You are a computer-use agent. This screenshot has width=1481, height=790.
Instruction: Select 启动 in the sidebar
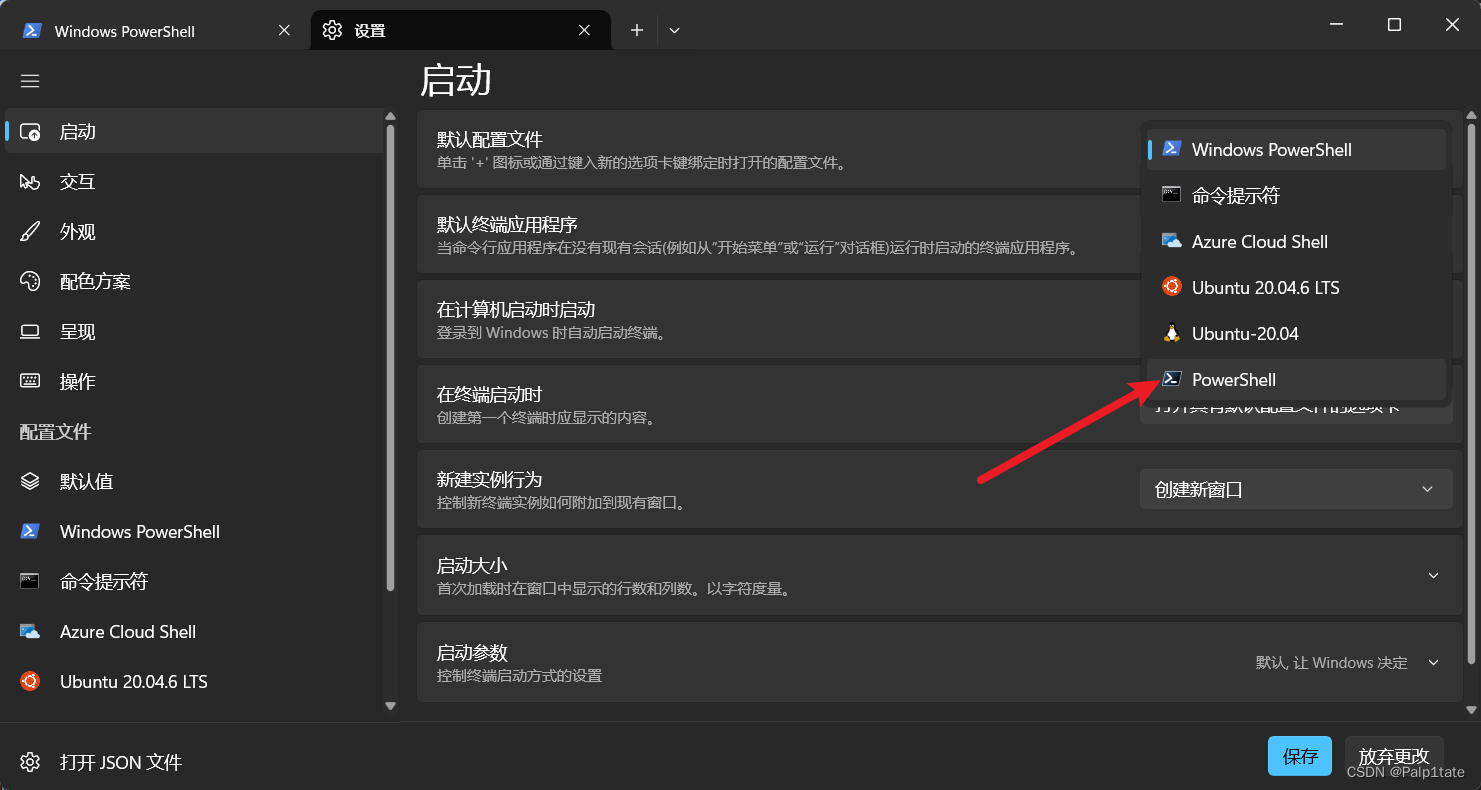tap(194, 131)
